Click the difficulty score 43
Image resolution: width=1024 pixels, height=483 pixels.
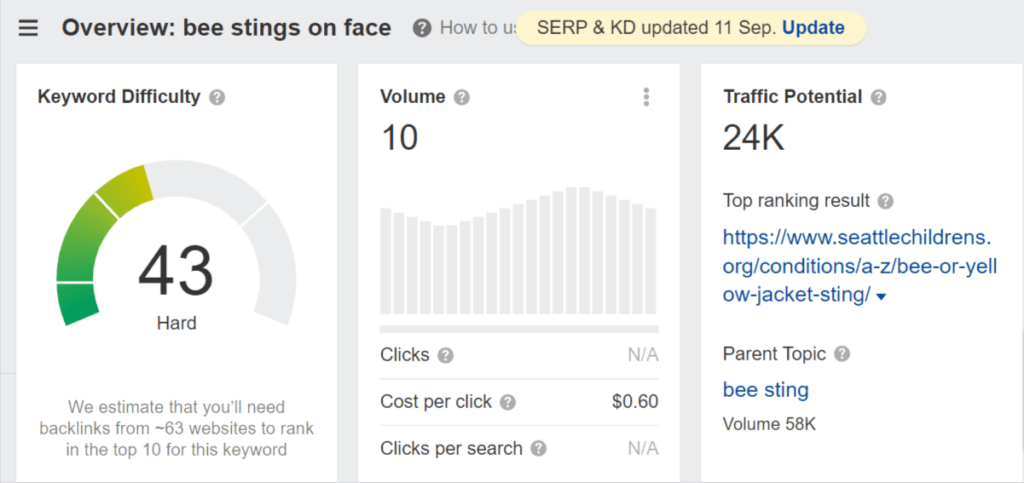(176, 272)
